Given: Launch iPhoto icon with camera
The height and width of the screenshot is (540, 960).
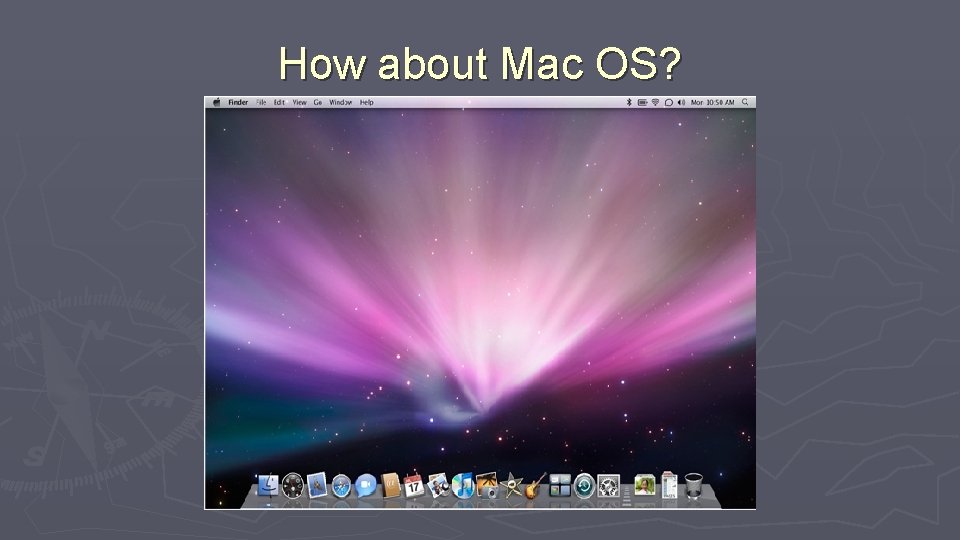Looking at the screenshot, I should pyautogui.click(x=487, y=485).
